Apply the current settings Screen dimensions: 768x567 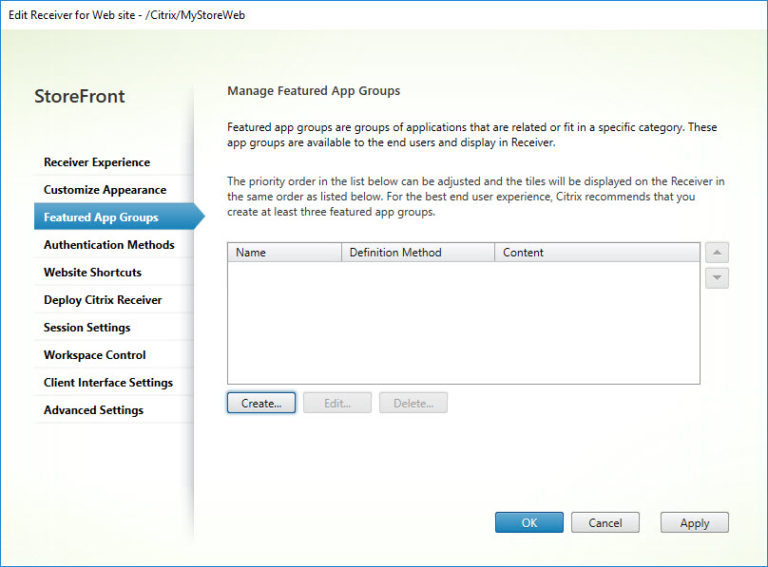click(694, 522)
